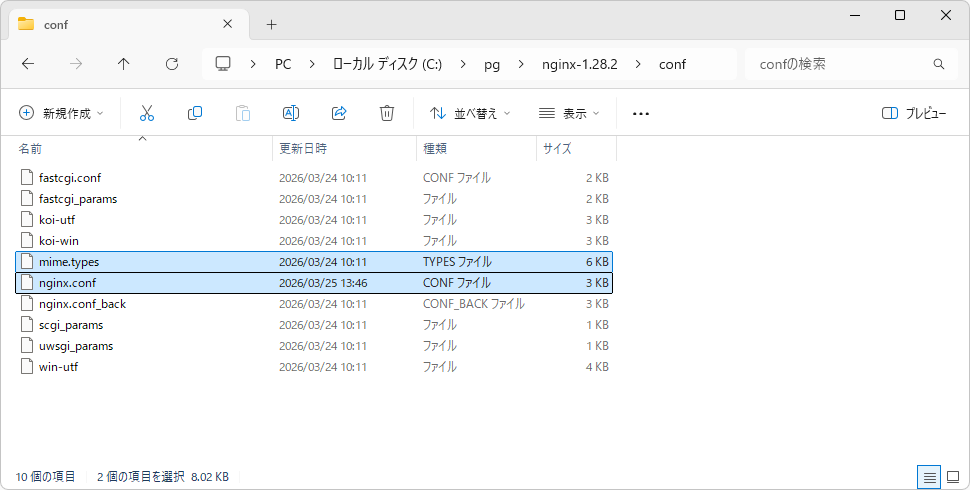Screen dimensions: 970x490
Task: Select the mime.types file
Action: [314, 262]
